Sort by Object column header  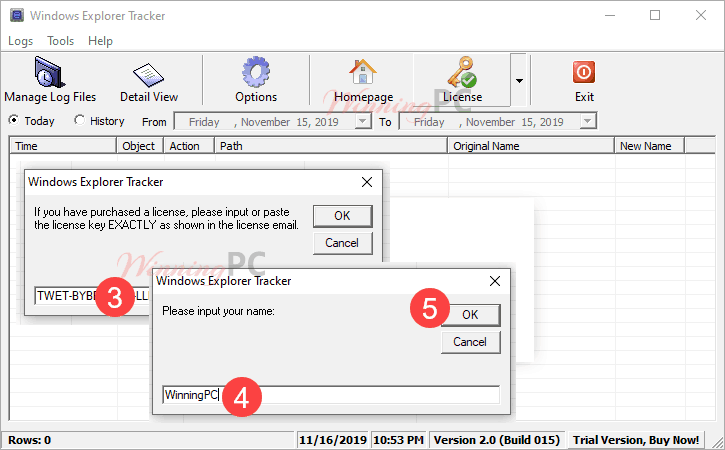click(140, 146)
